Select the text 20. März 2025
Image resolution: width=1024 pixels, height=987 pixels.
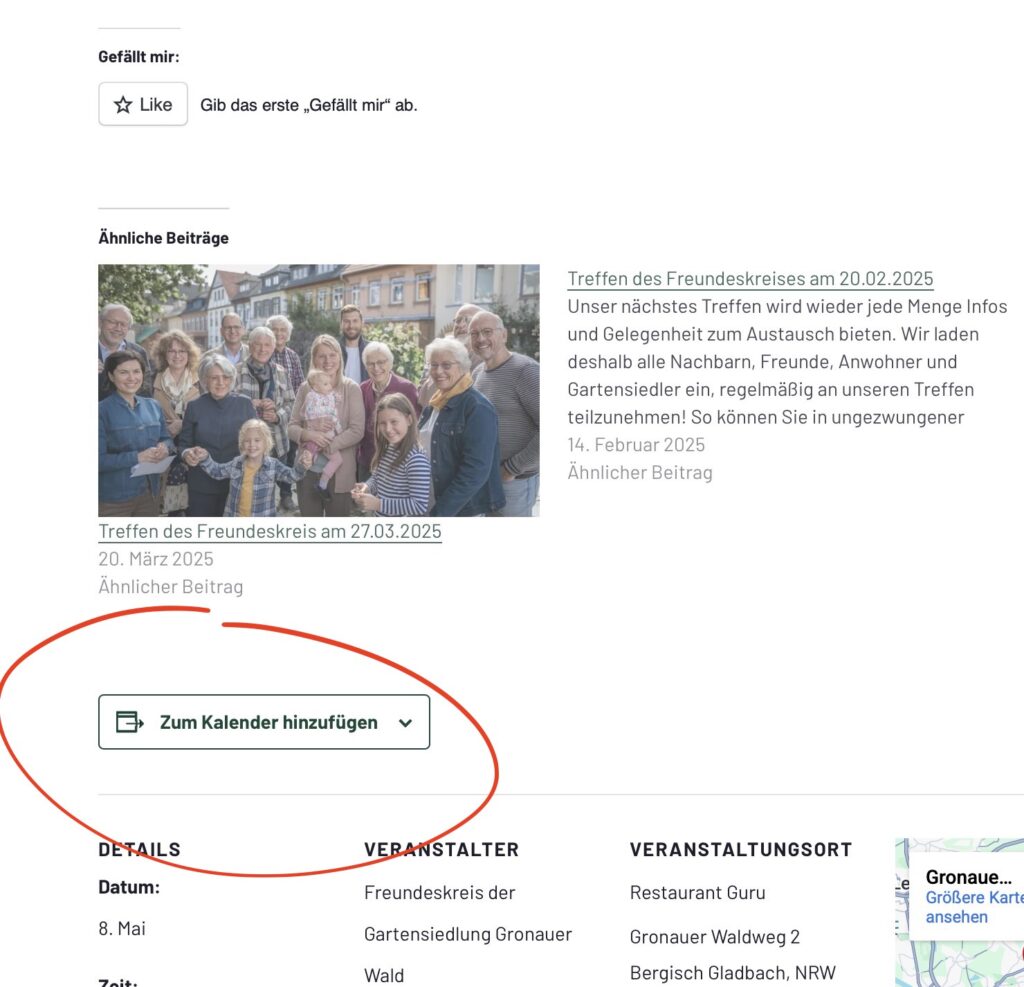156,558
